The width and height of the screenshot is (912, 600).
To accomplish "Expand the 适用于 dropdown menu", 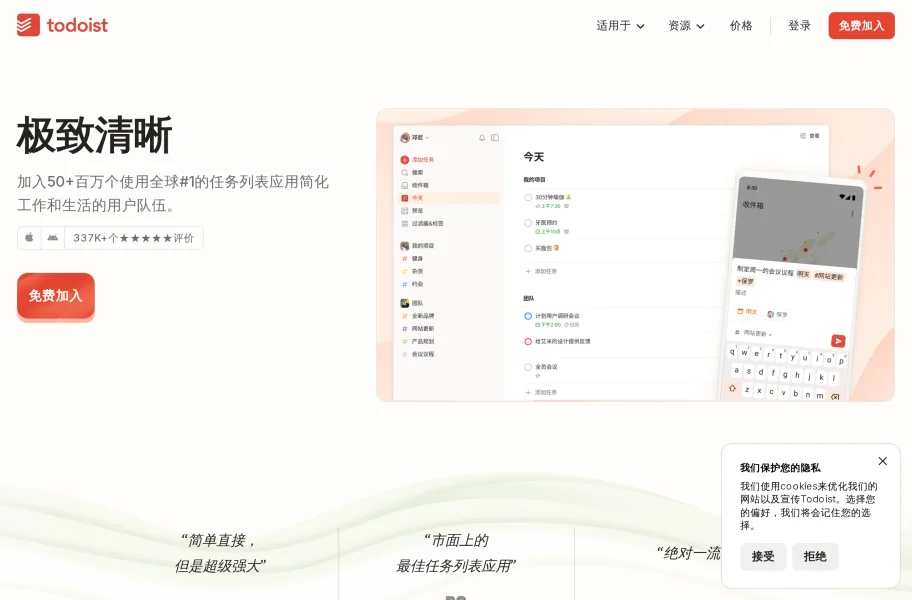I will point(620,26).
